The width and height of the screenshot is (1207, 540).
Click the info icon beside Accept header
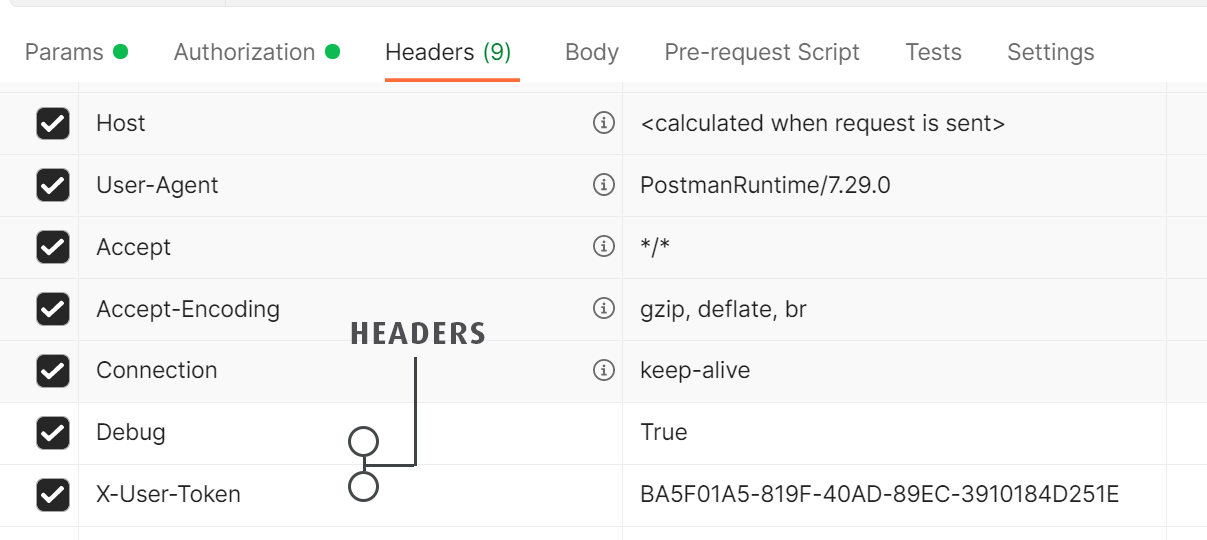[x=603, y=246]
